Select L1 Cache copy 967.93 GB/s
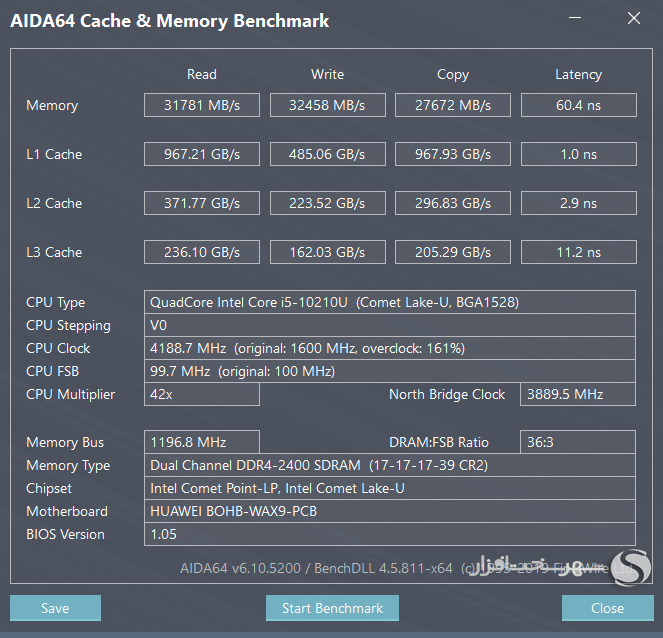 453,154
